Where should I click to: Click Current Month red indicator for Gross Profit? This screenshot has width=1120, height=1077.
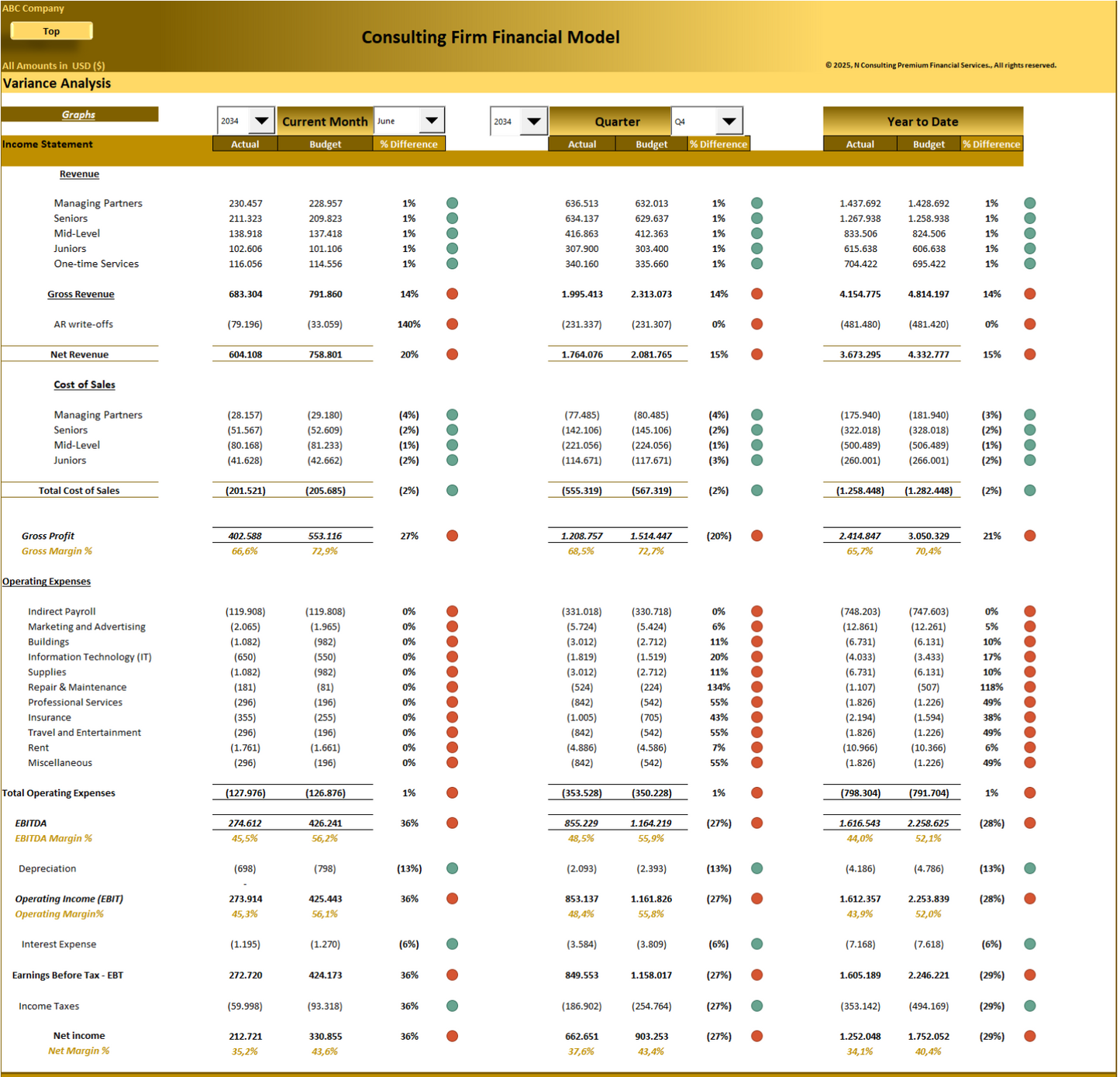[453, 536]
